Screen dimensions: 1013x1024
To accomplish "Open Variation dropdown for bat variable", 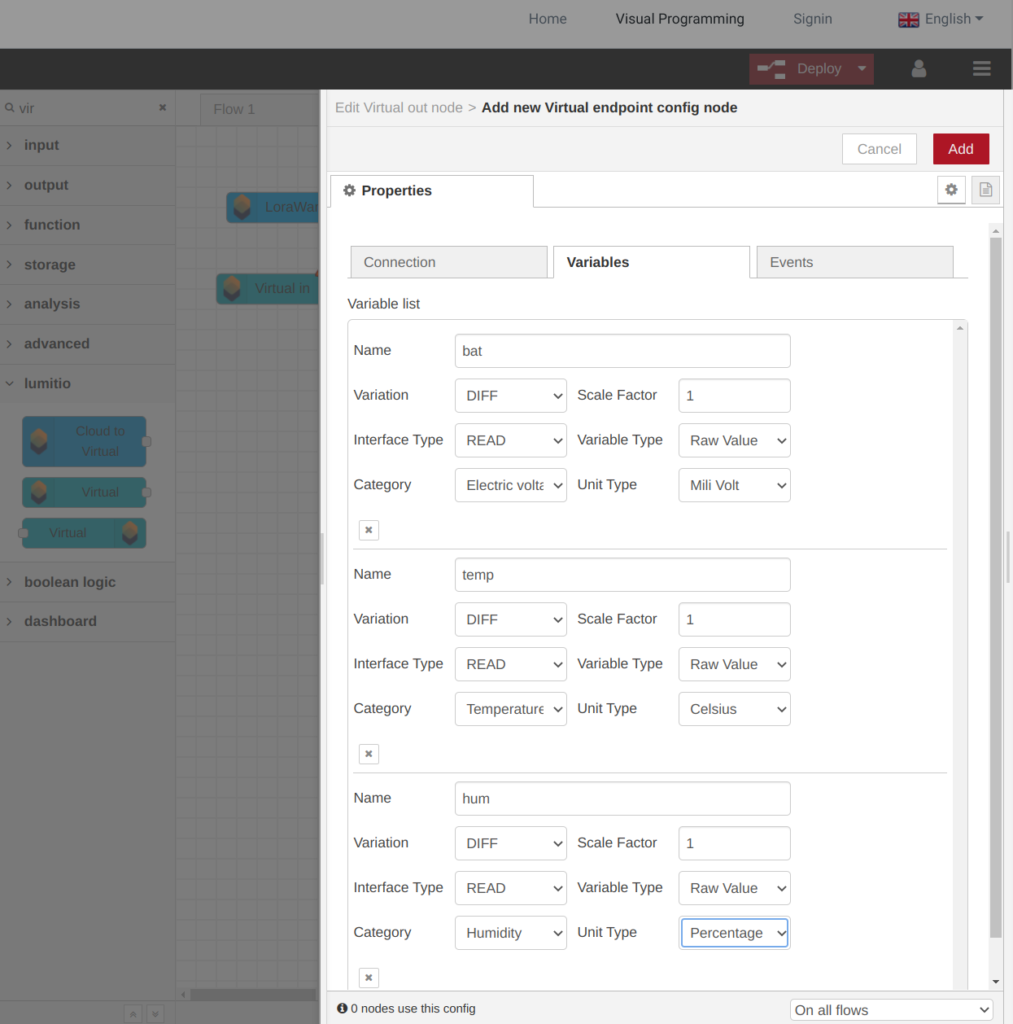I will (x=511, y=396).
